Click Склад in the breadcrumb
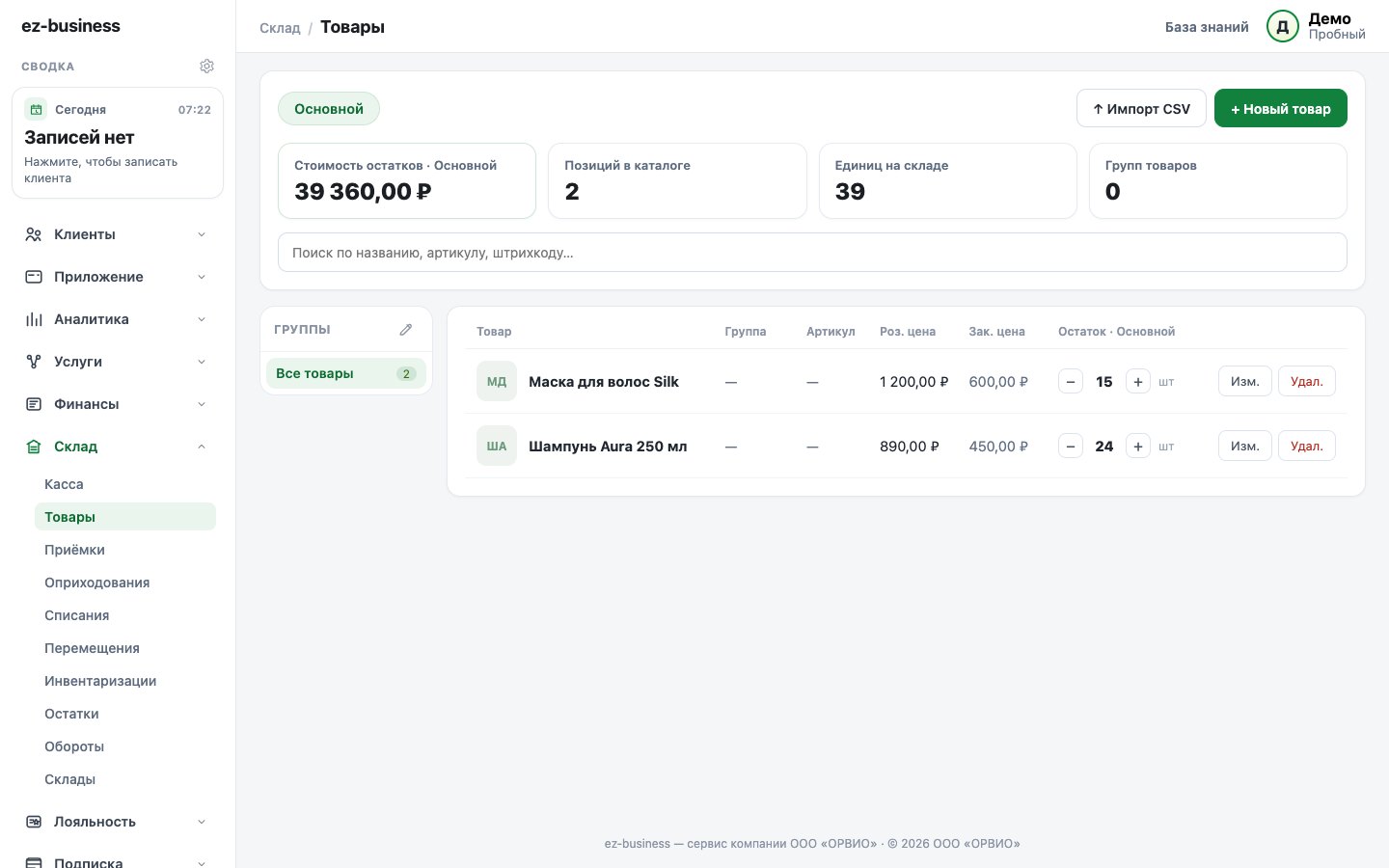Screen dimensions: 1389x868 280,28
